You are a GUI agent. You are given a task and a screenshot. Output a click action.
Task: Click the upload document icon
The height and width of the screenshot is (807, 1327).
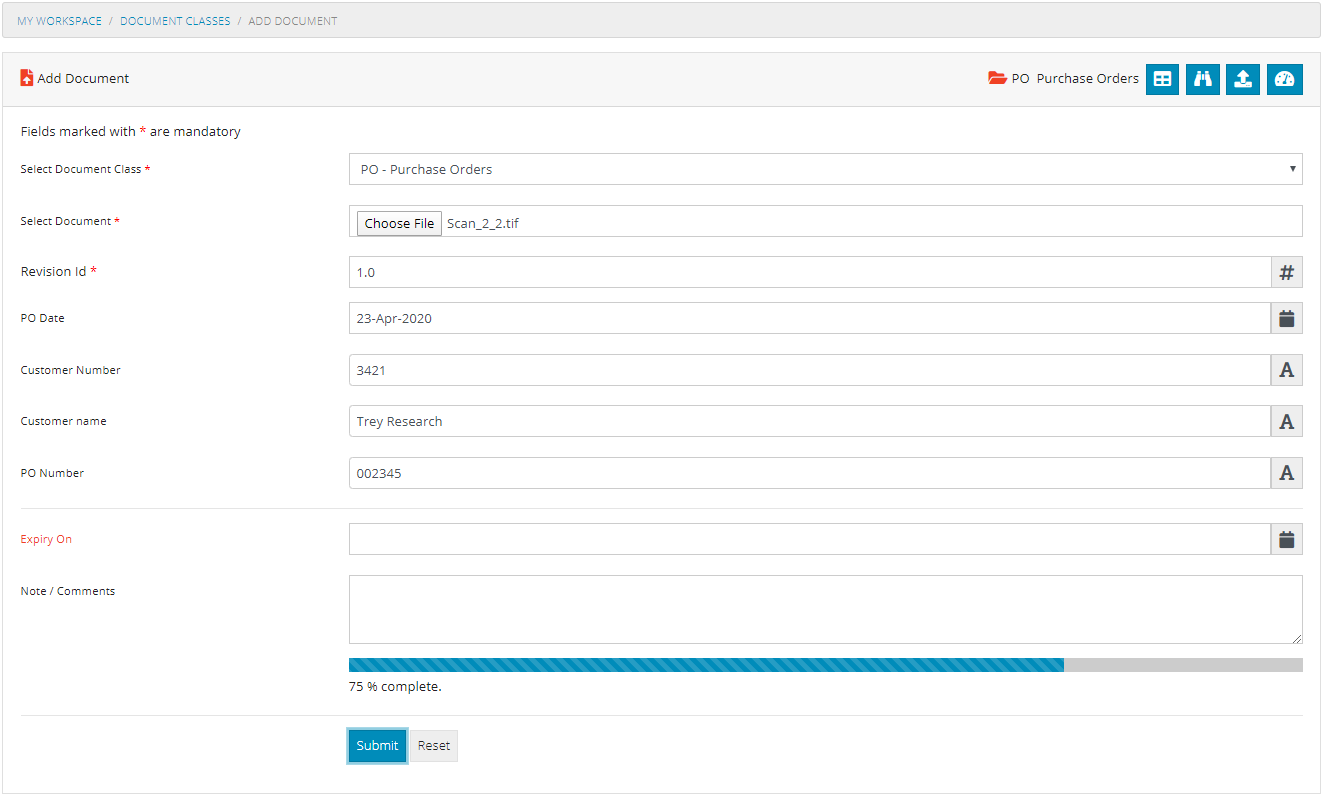click(1243, 79)
